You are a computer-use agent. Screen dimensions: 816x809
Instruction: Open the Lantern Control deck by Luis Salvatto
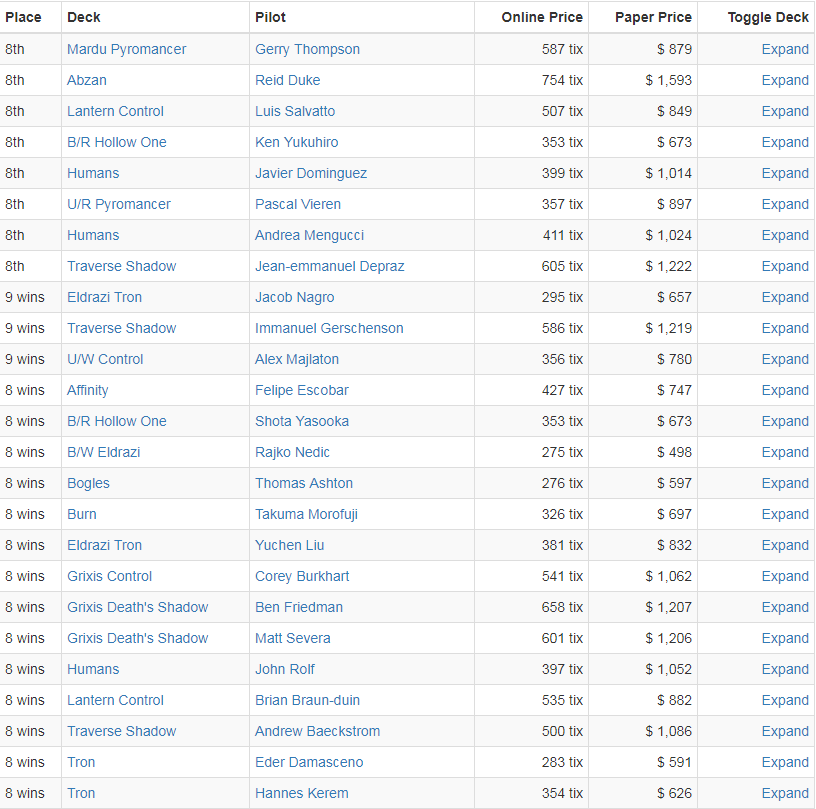point(115,111)
